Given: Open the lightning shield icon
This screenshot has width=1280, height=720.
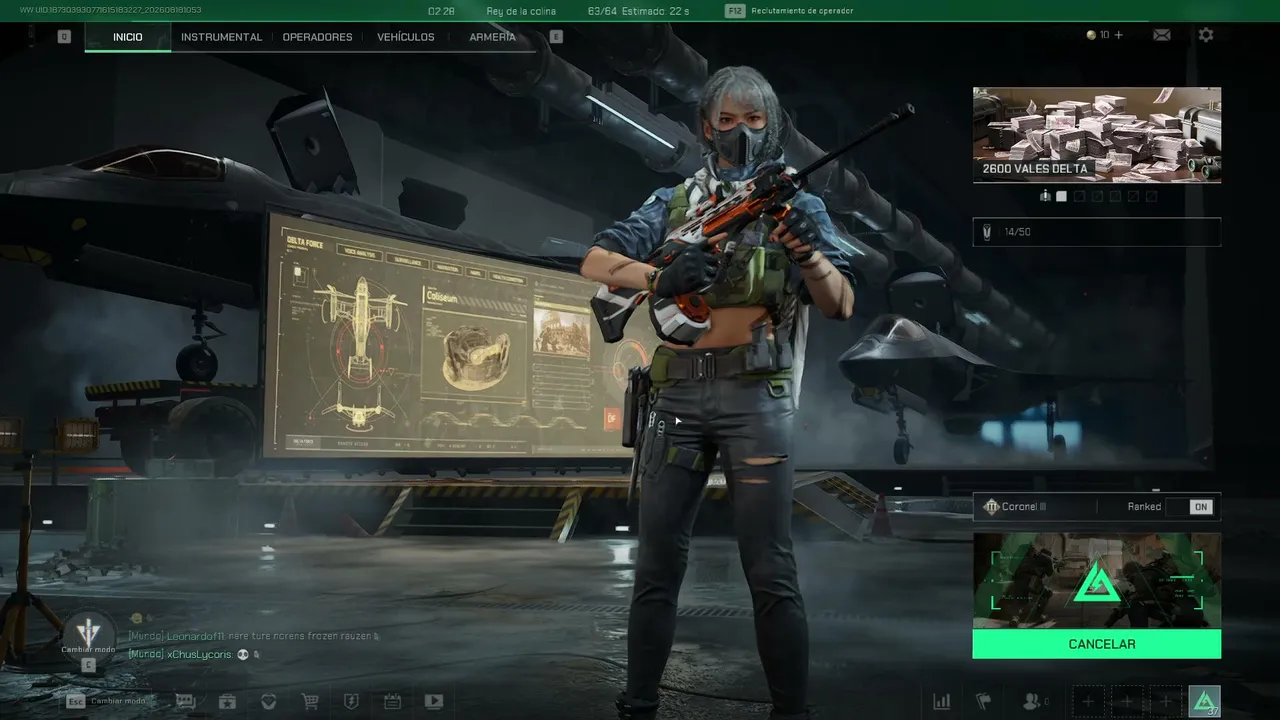Looking at the screenshot, I should pyautogui.click(x=351, y=701).
